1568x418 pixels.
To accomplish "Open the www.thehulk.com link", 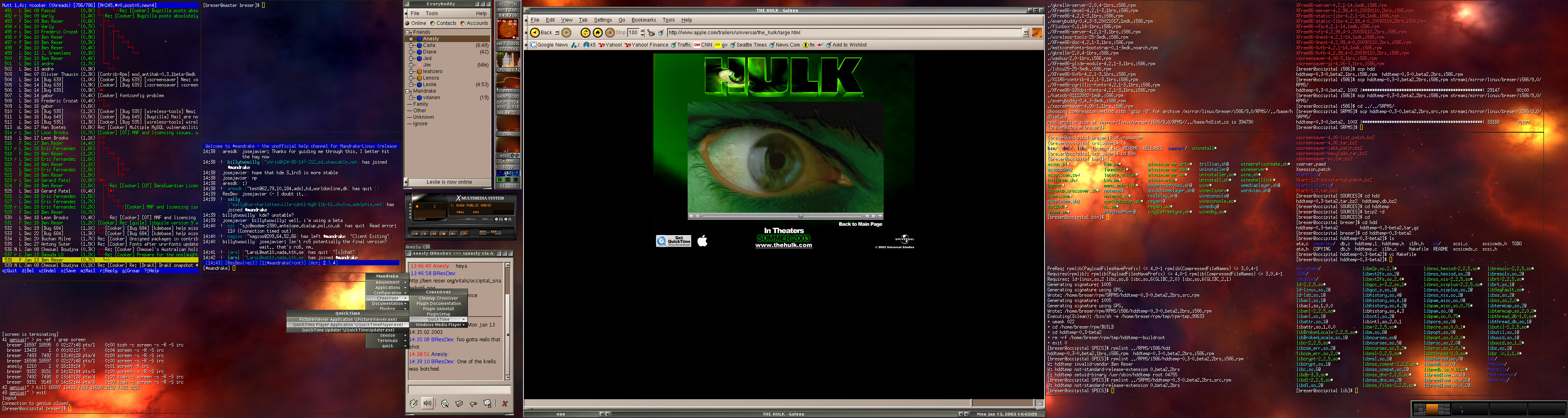I will tap(784, 245).
